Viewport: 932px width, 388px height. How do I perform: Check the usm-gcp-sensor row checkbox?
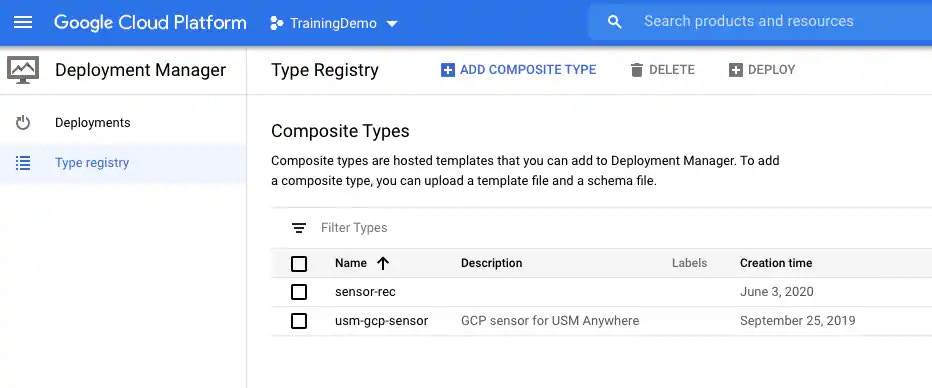tap(299, 321)
